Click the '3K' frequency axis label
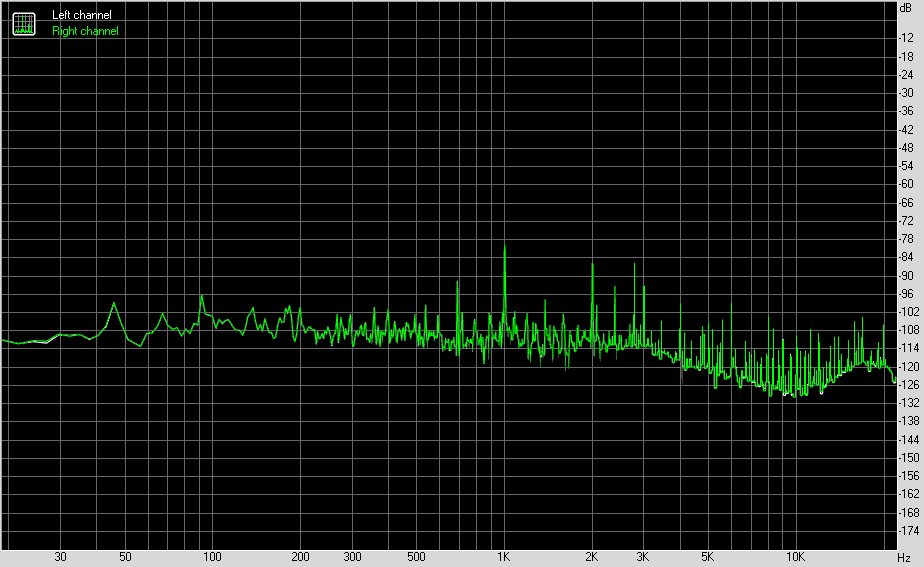The width and height of the screenshot is (924, 567). [642, 557]
